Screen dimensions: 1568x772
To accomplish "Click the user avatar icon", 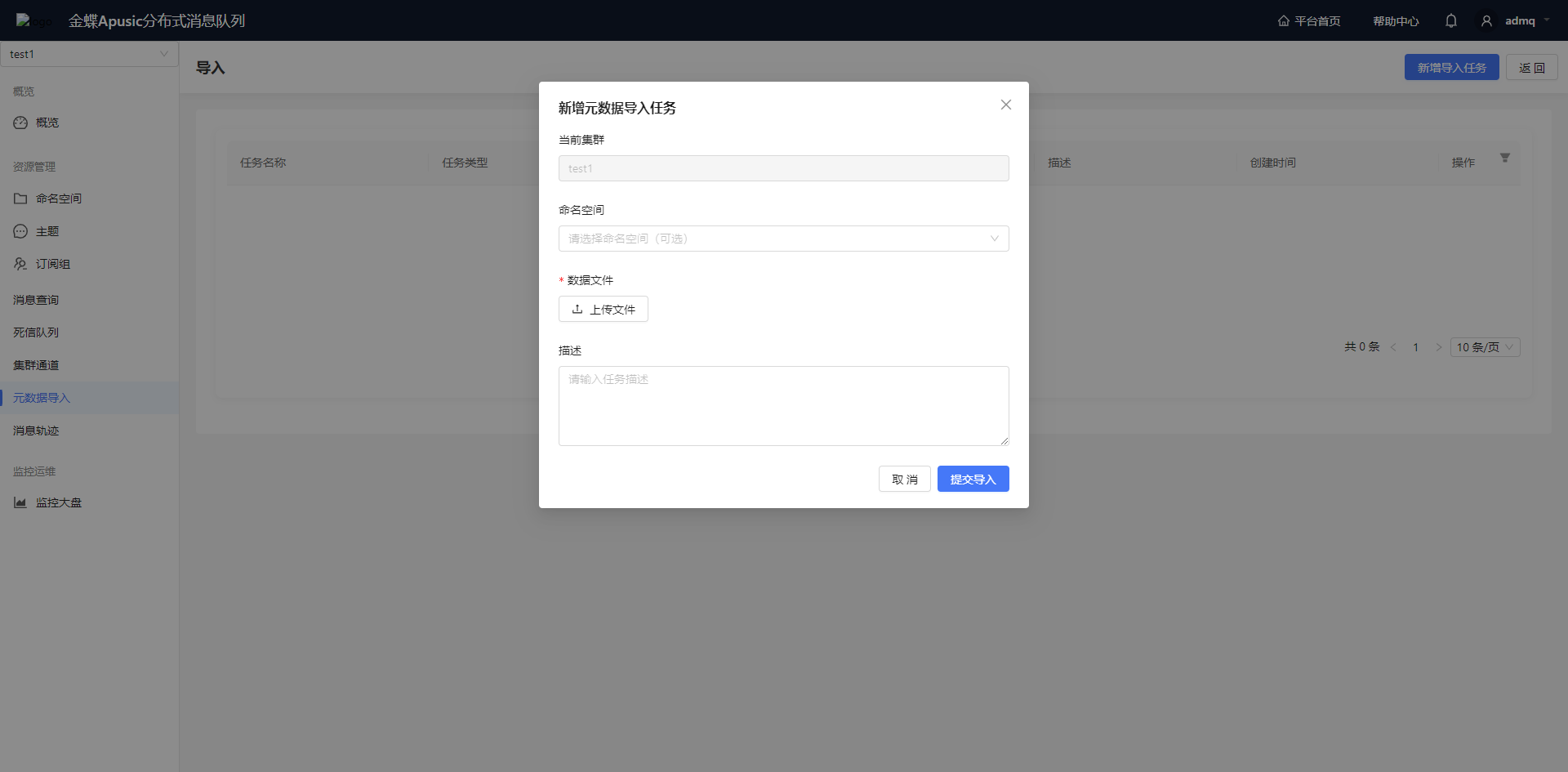I will pos(1487,21).
